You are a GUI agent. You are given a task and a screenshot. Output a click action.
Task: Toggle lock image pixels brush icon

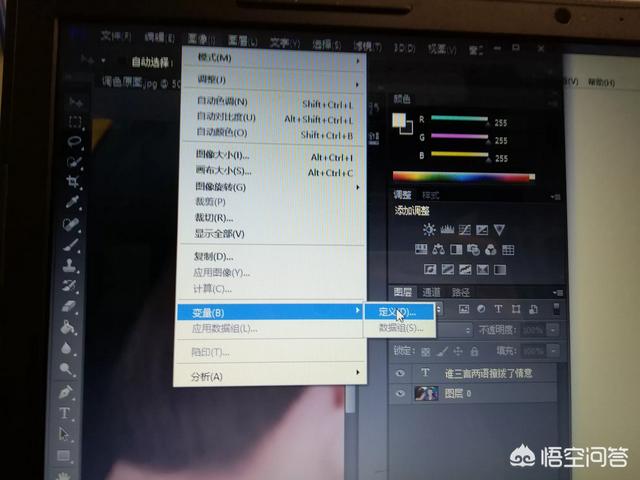(442, 351)
